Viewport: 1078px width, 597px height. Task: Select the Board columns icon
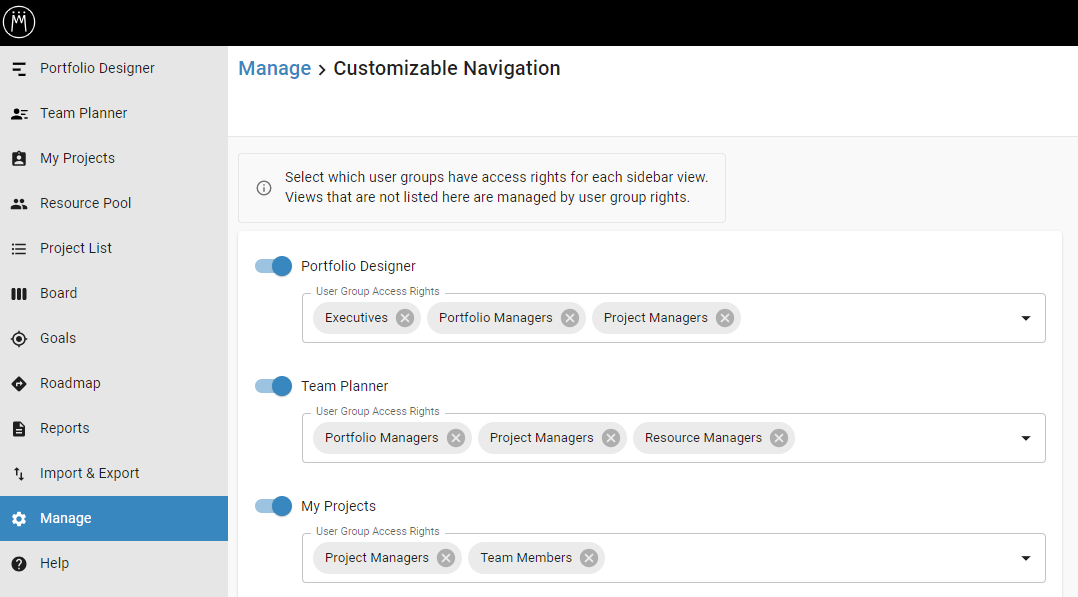pyautogui.click(x=19, y=294)
